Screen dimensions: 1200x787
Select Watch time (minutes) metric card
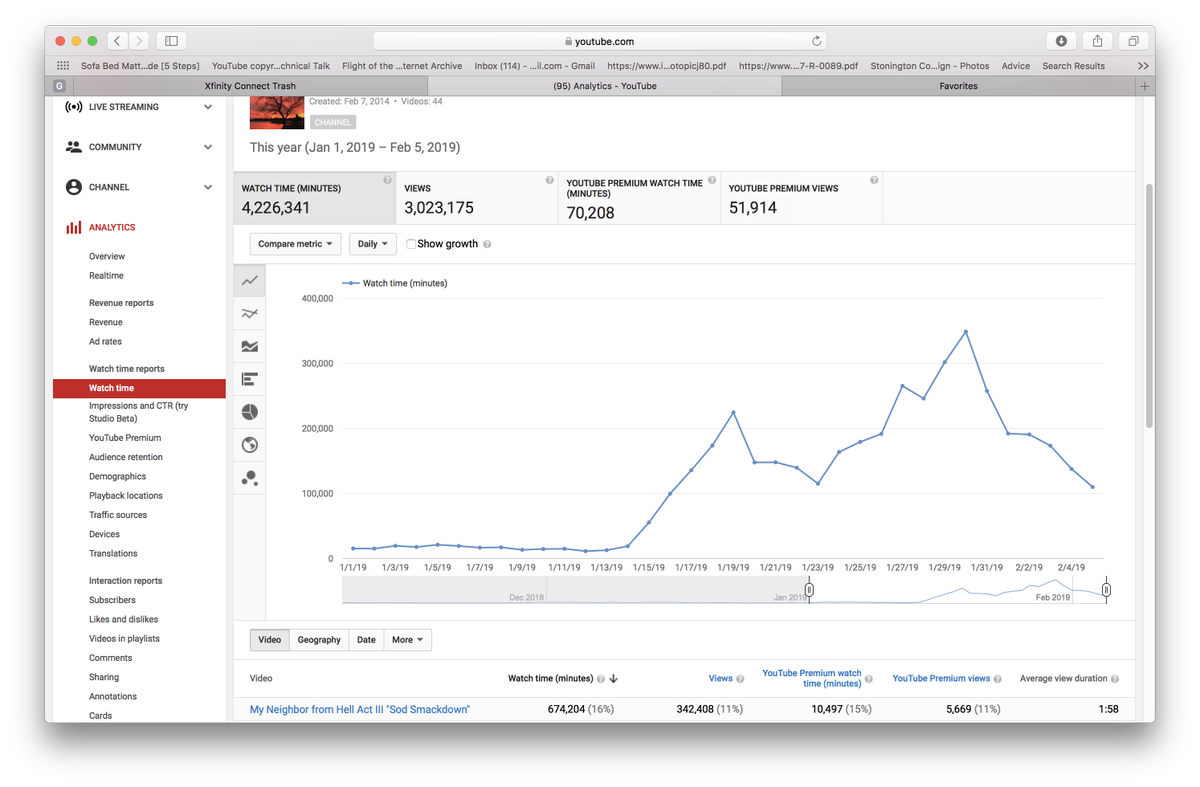click(315, 198)
